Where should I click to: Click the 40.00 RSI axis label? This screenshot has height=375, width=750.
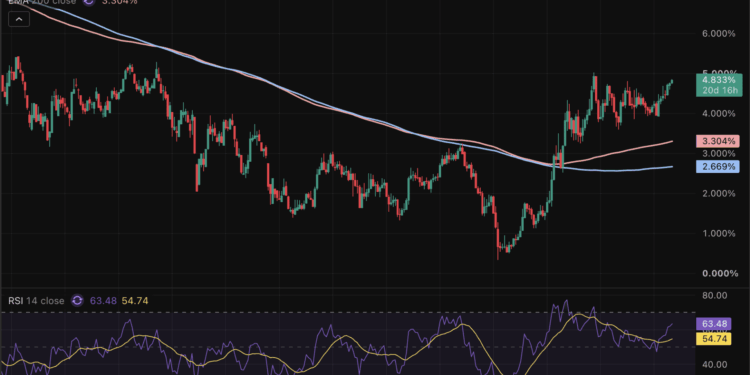point(715,364)
